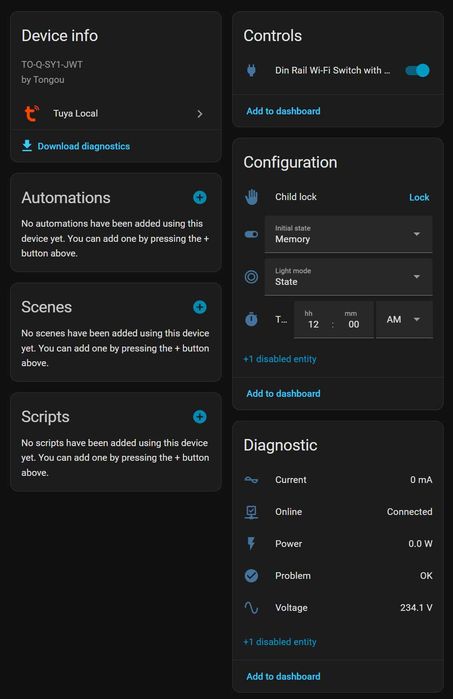
Task: Click the Voltage 234.1 V value
Action: coord(416,608)
